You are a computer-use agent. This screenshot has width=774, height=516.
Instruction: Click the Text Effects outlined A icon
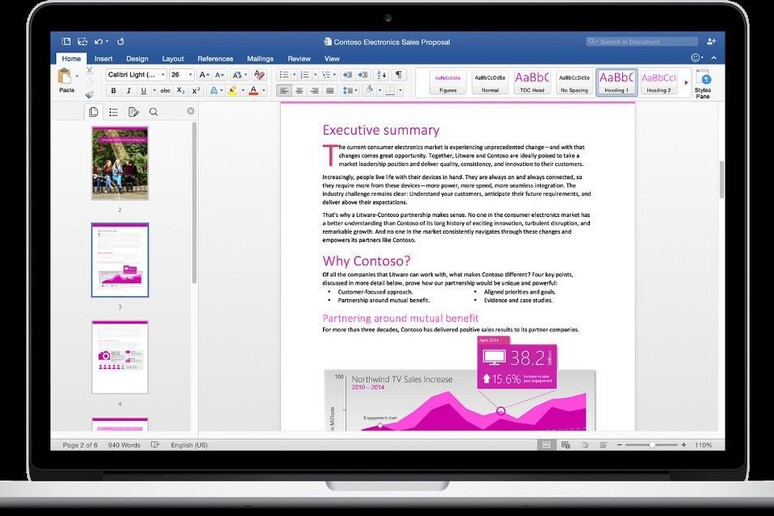point(214,91)
